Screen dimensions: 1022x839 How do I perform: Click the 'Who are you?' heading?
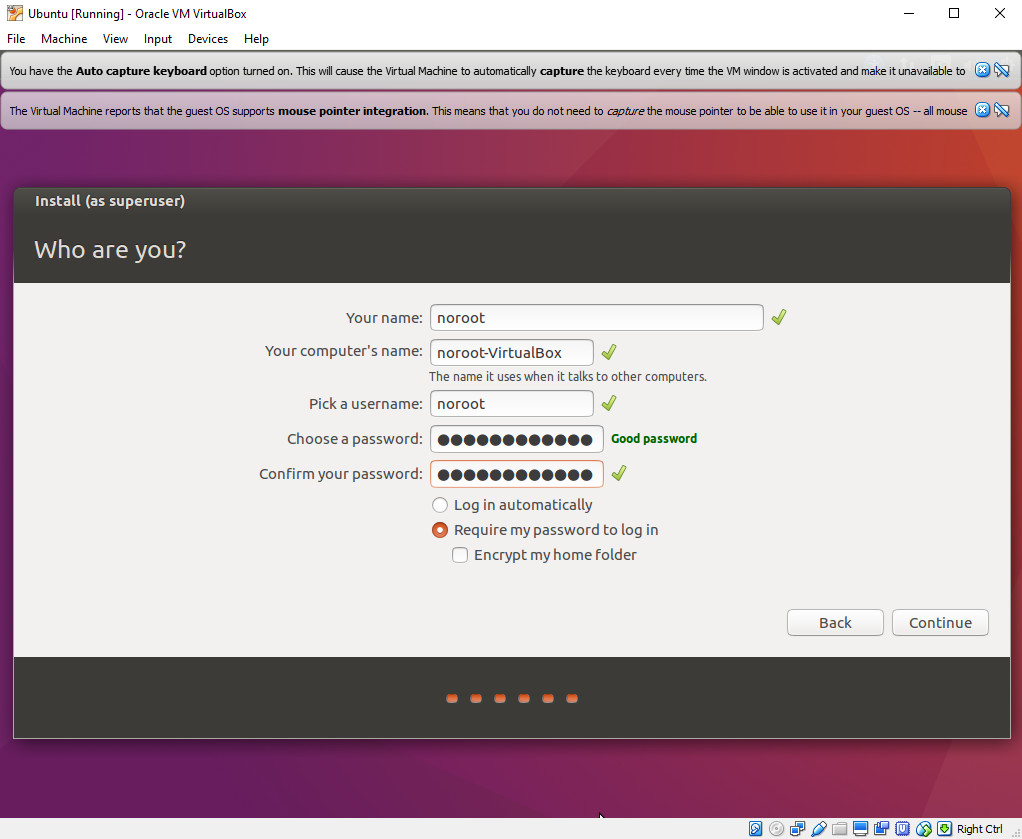(x=110, y=250)
